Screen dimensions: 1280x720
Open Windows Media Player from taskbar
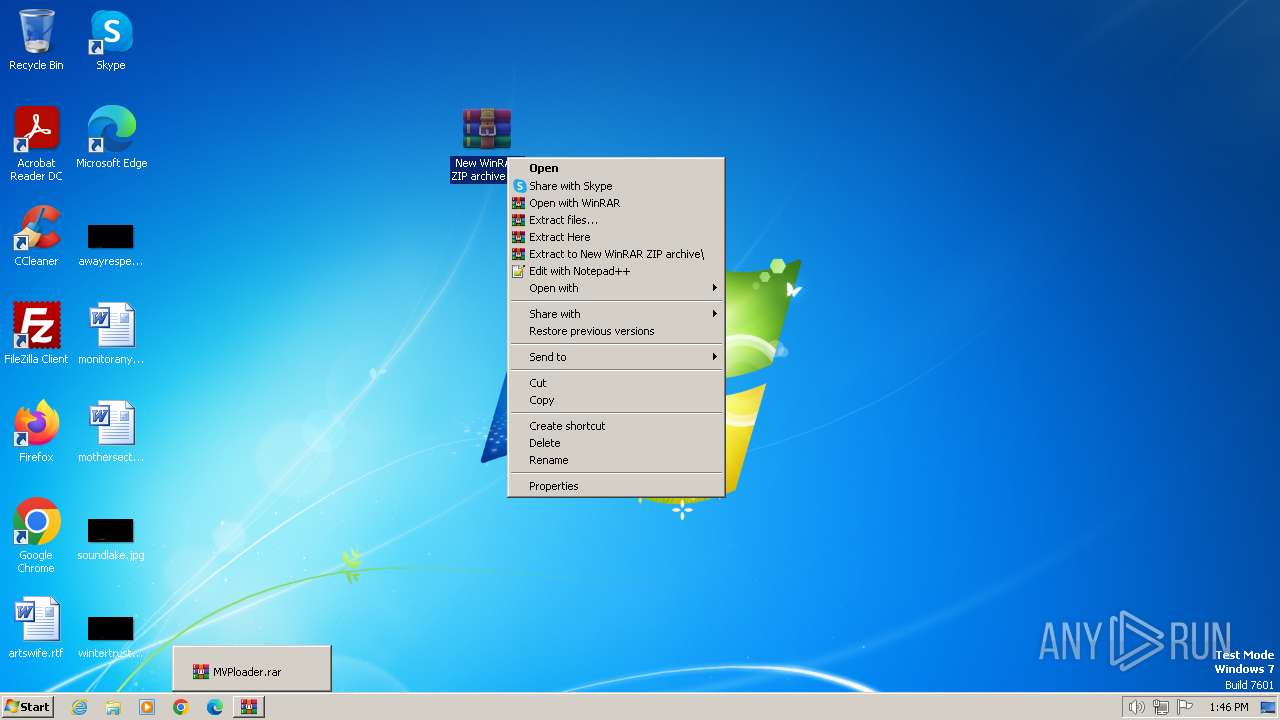click(x=147, y=707)
